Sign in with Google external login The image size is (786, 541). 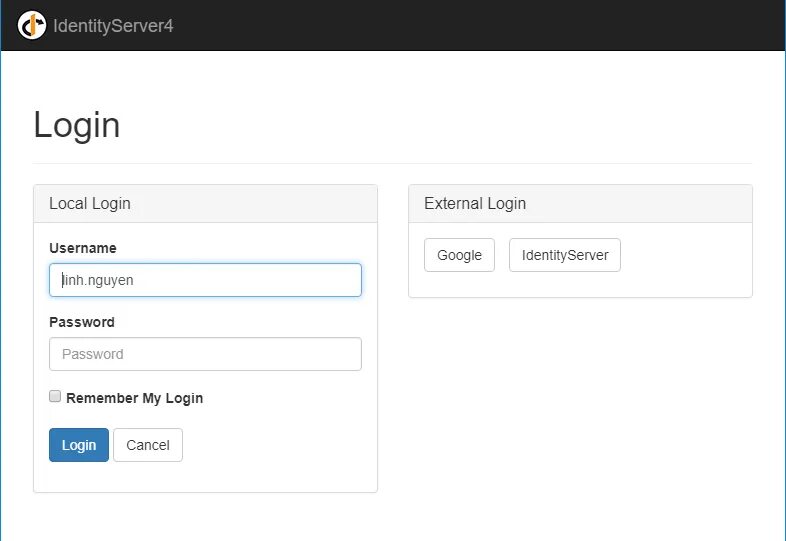click(x=459, y=255)
